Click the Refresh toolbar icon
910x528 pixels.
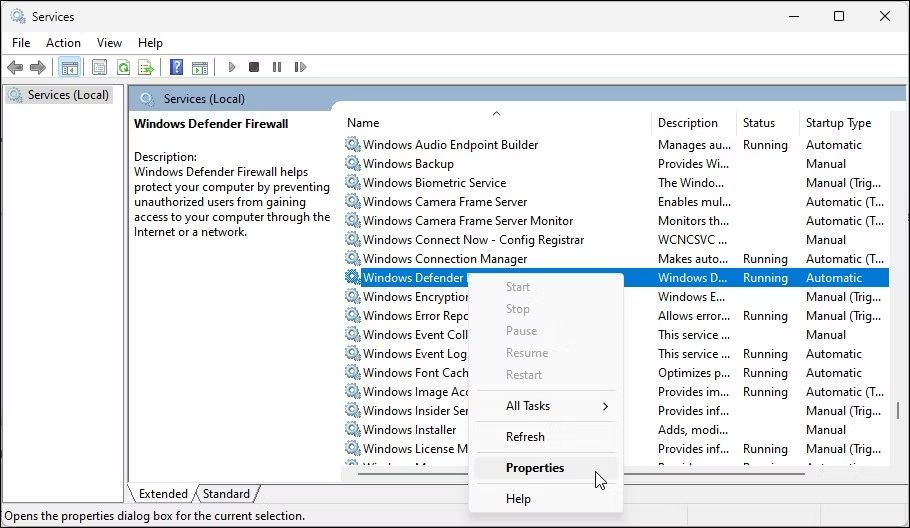(x=123, y=67)
